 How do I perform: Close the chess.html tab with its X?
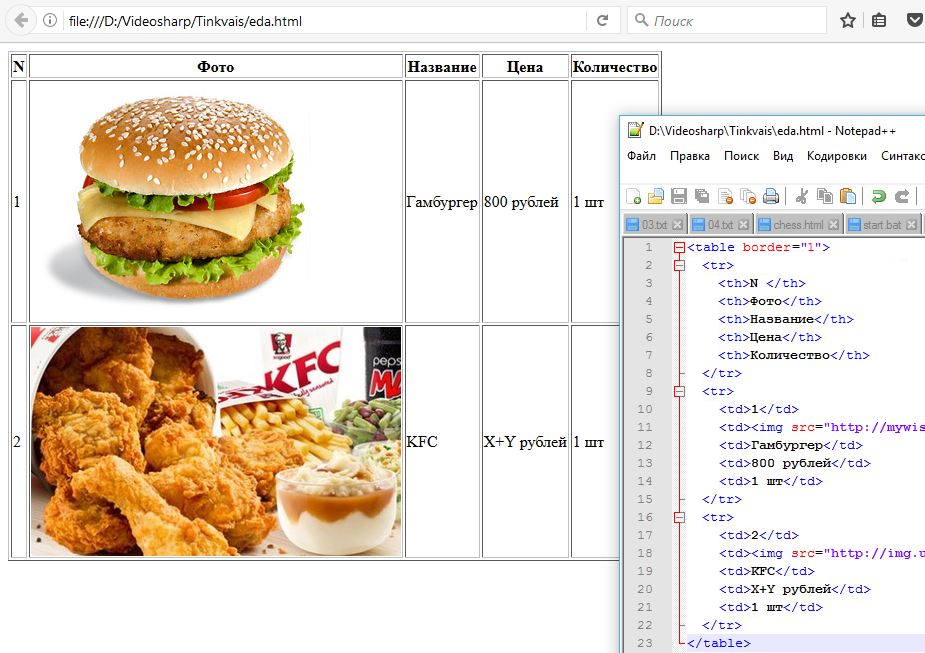click(x=833, y=225)
